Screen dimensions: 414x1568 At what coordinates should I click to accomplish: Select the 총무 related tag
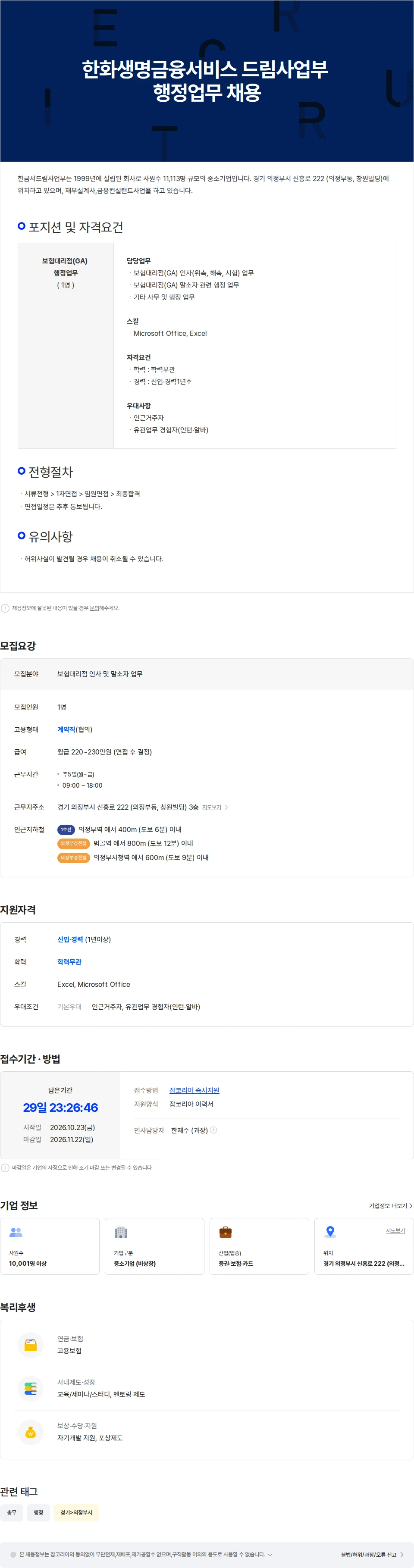coord(12,1512)
